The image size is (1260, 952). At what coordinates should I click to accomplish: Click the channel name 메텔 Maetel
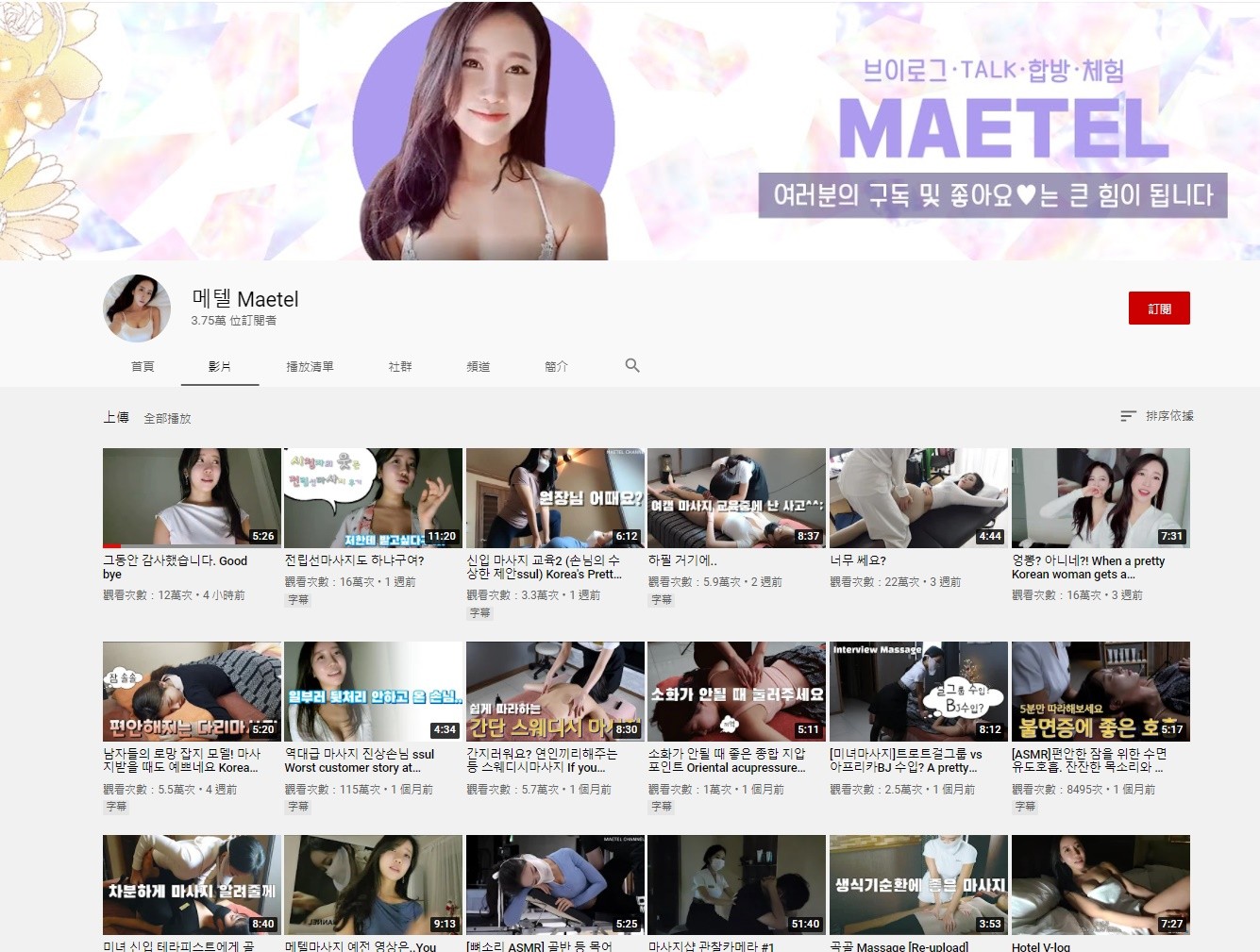(245, 299)
